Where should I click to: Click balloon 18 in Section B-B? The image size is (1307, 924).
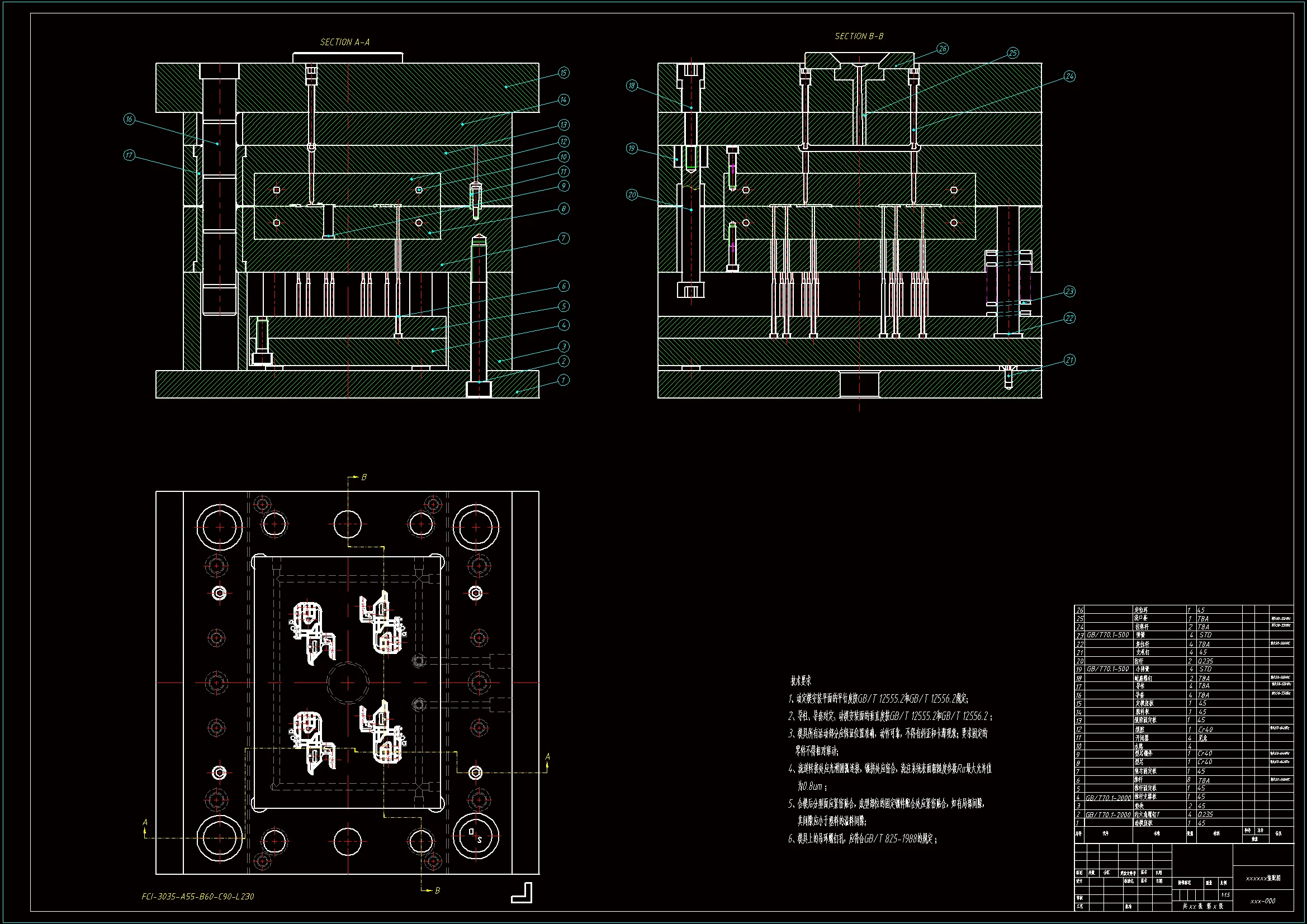pyautogui.click(x=632, y=86)
